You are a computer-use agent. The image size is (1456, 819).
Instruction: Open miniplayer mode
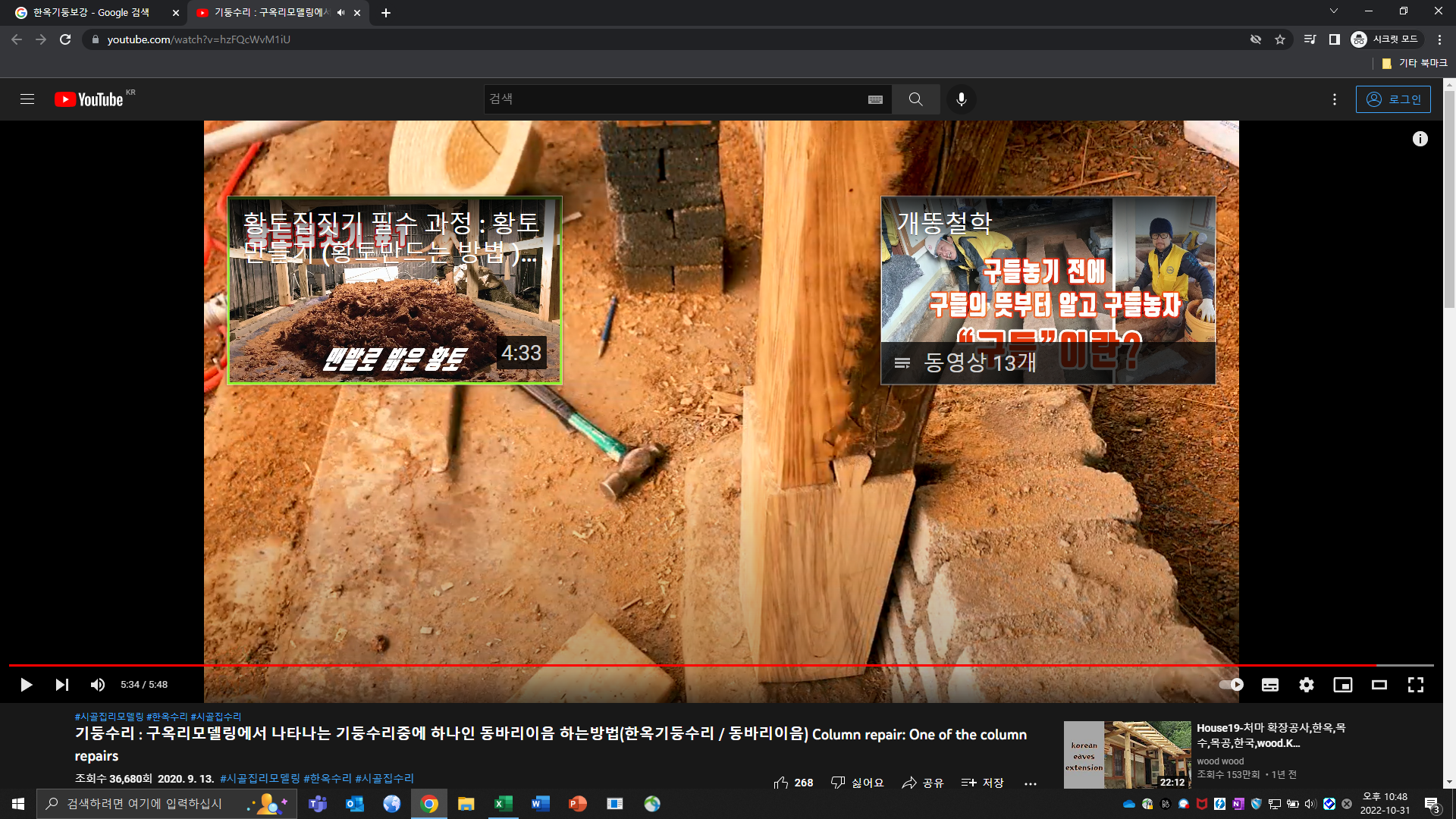1342,685
